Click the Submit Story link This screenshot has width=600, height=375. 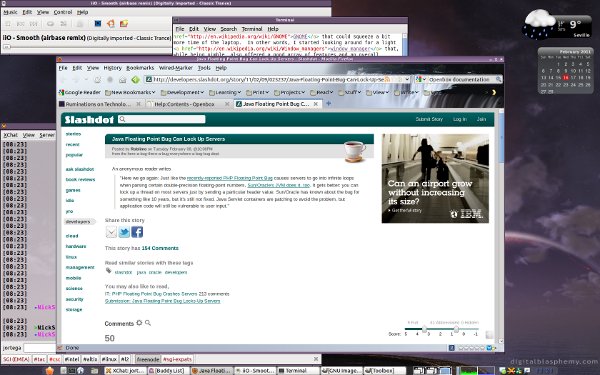tap(429, 119)
